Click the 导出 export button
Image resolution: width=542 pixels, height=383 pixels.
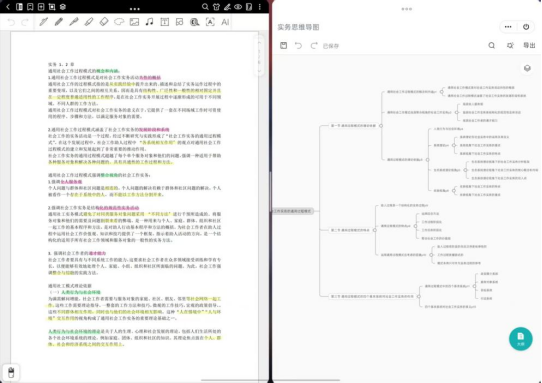tap(529, 46)
